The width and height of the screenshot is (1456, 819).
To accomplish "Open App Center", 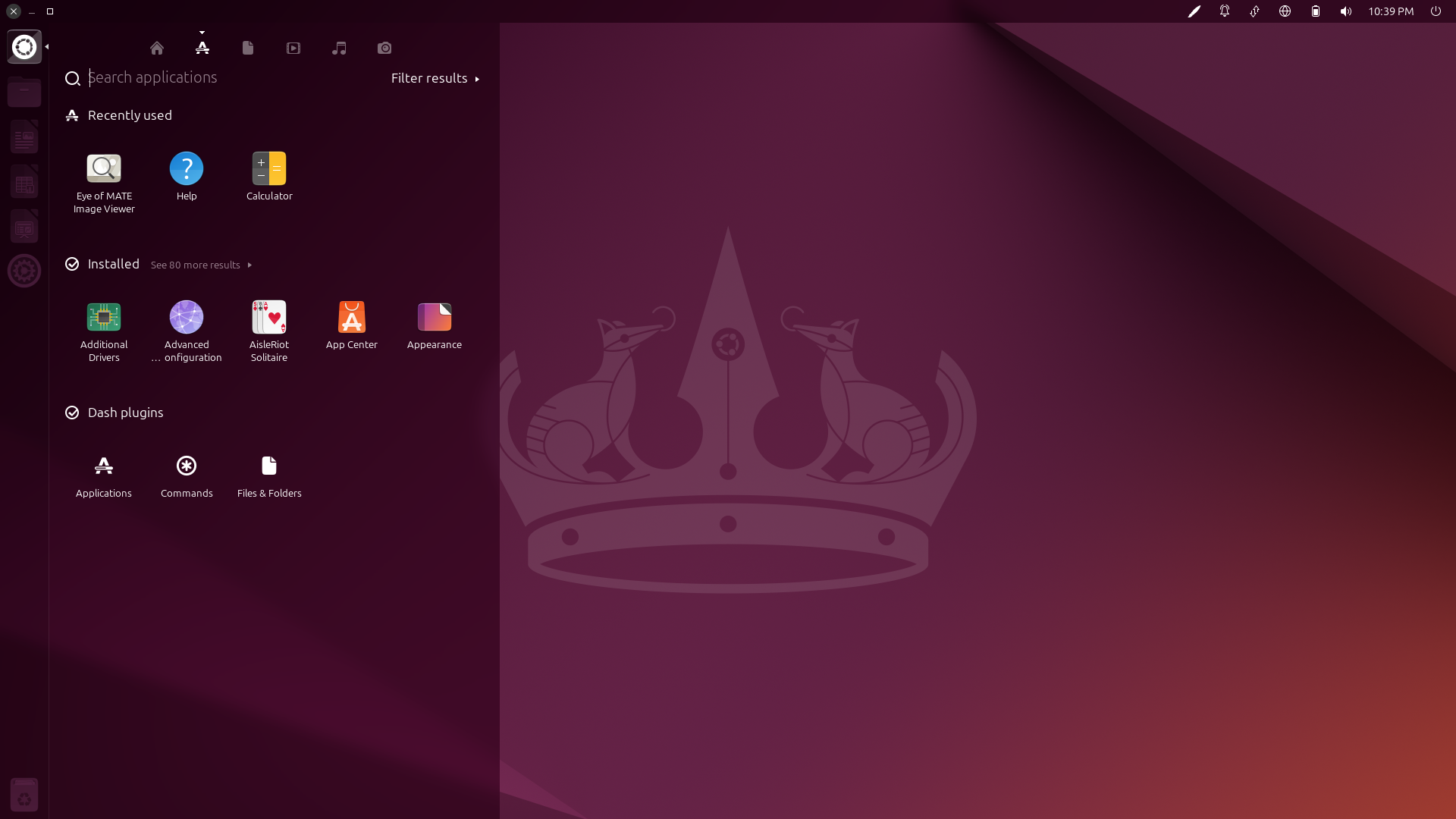I will click(x=351, y=318).
